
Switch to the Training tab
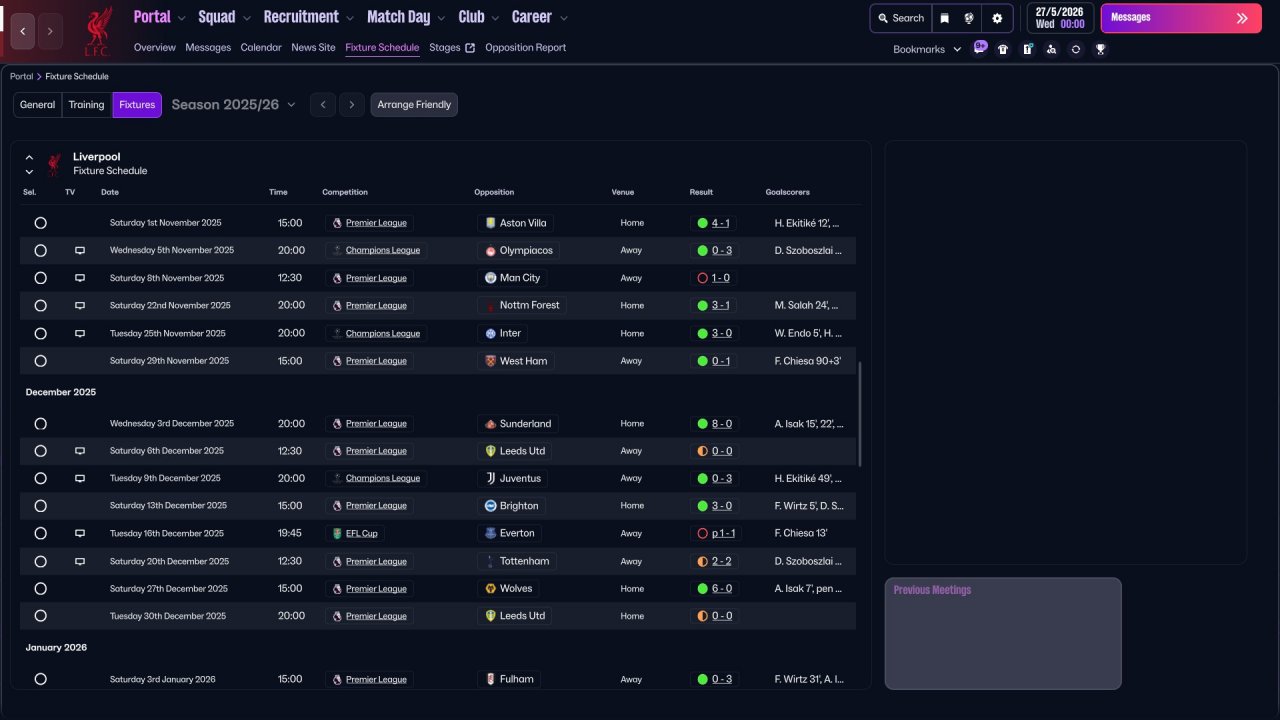86,105
